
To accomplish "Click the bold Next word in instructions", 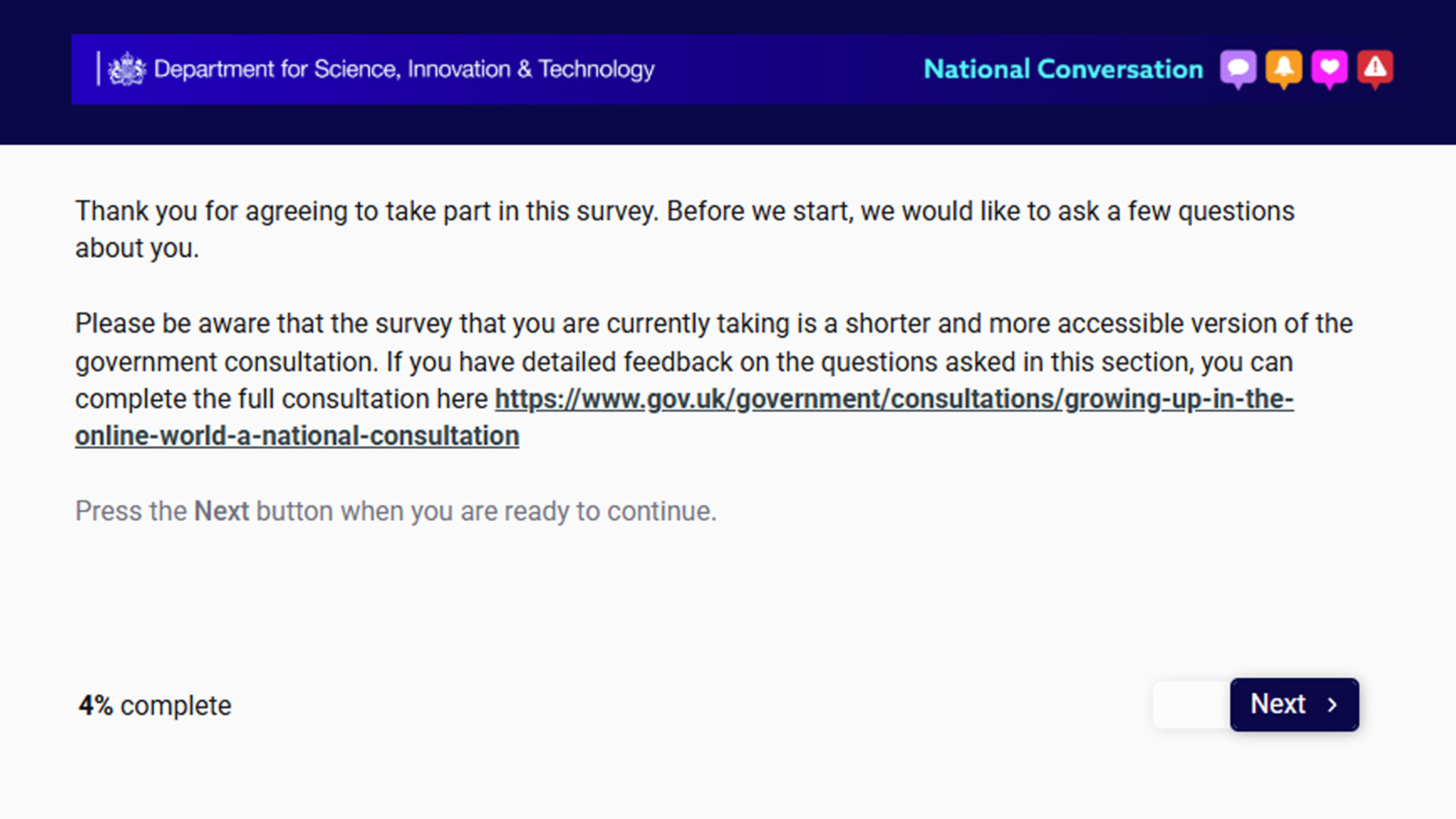I will 221,511.
